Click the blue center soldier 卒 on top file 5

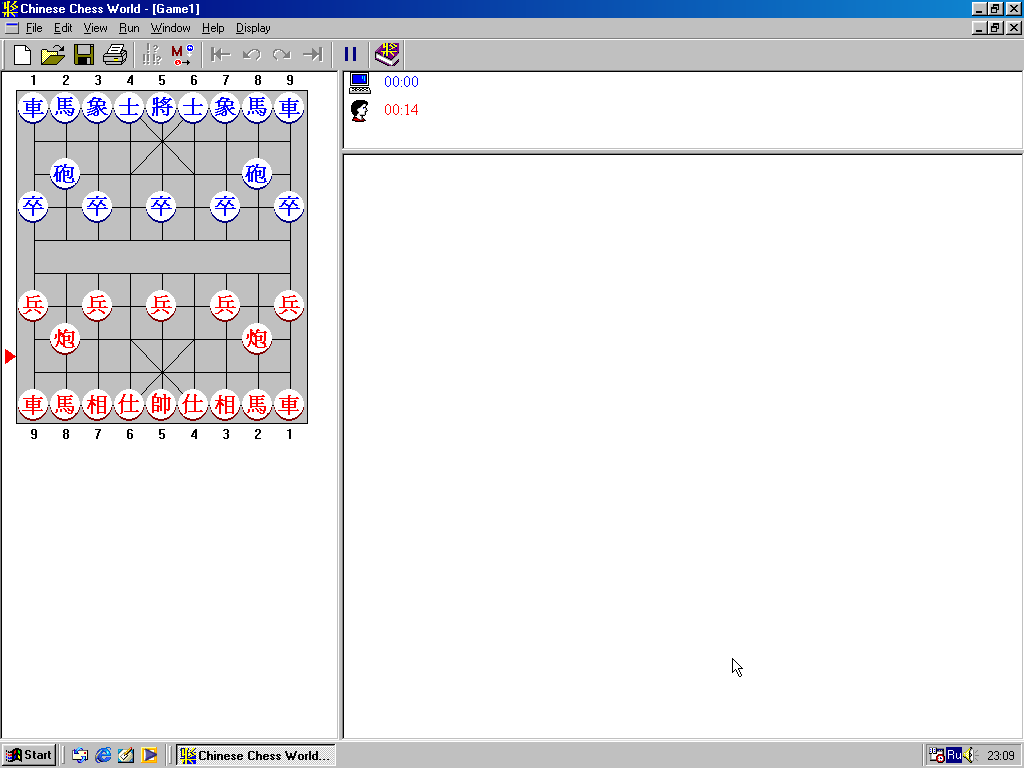[161, 206]
